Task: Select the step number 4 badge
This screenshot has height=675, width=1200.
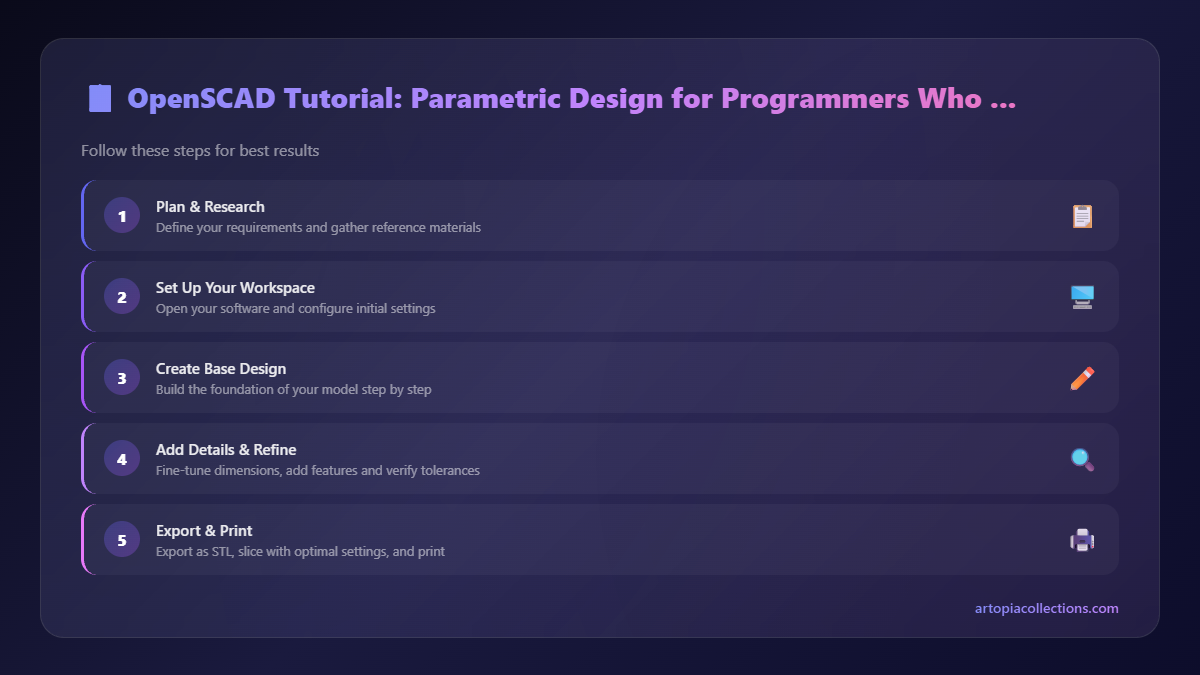Action: pos(122,459)
